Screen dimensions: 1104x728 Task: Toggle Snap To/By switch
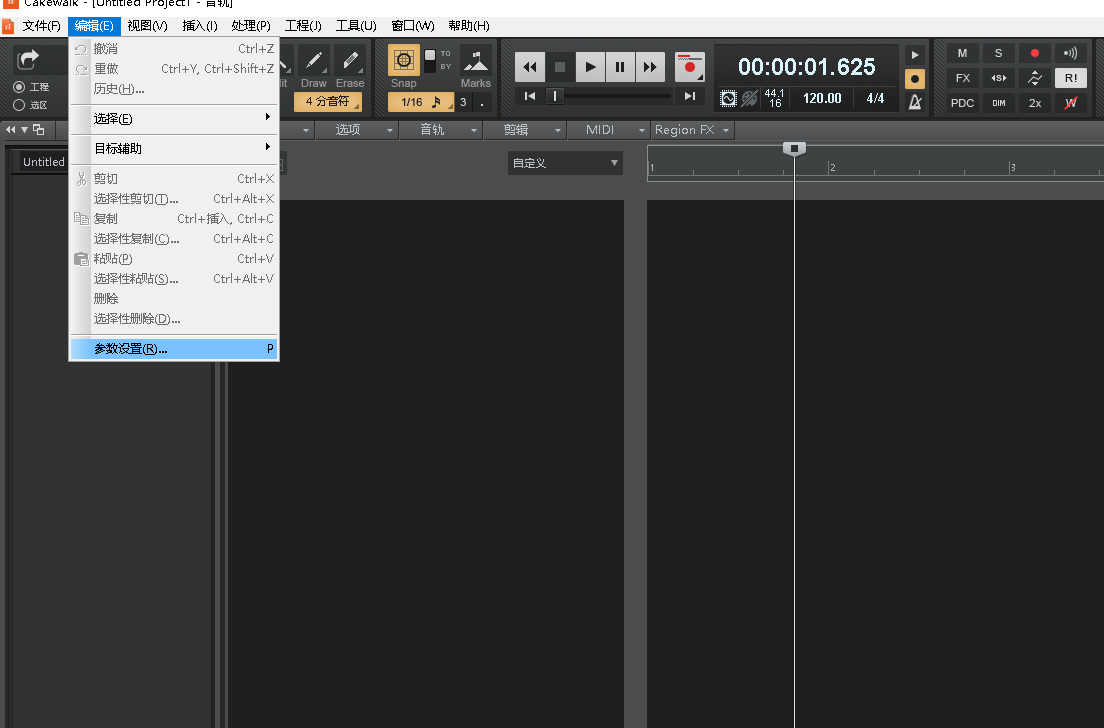[429, 60]
